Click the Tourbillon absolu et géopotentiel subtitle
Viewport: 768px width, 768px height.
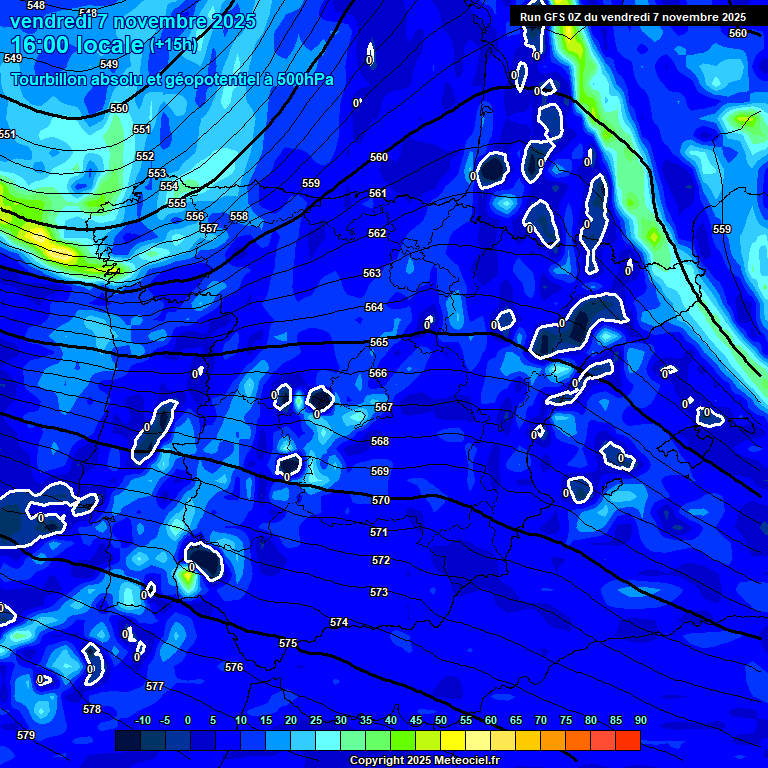(x=172, y=79)
